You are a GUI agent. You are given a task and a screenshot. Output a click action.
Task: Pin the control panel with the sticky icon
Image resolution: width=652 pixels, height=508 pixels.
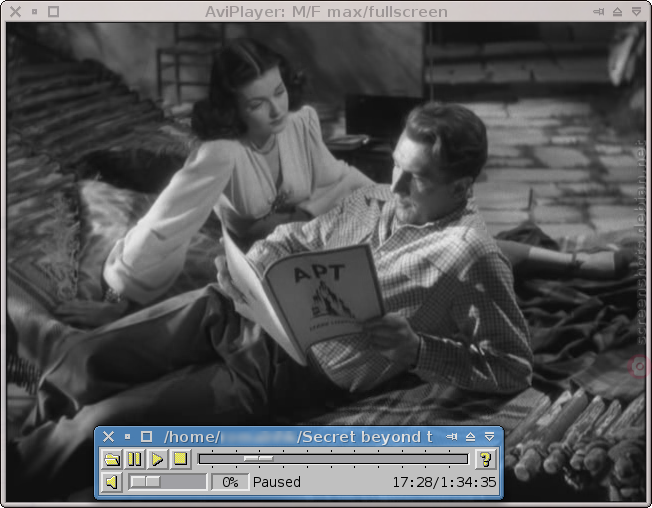pos(452,437)
